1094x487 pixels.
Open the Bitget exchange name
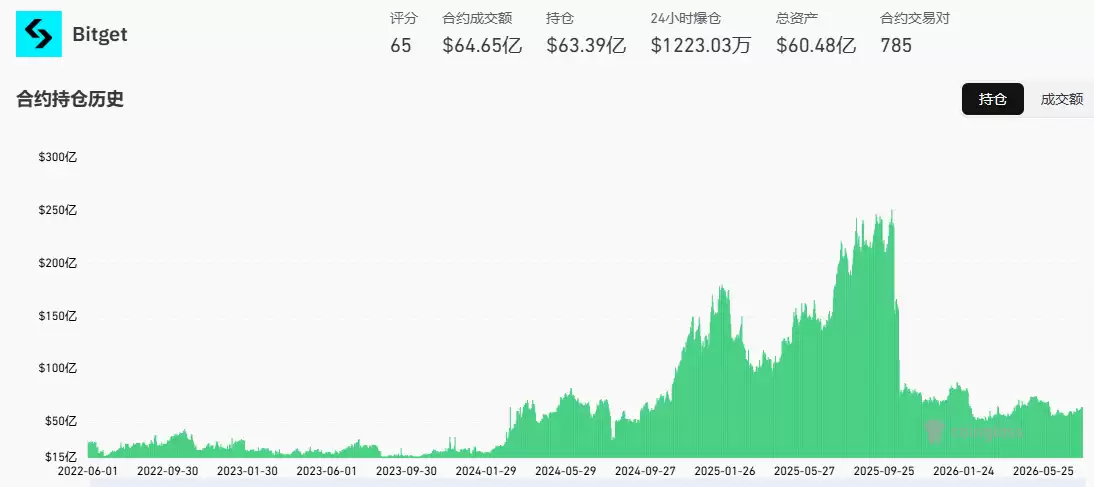(100, 34)
